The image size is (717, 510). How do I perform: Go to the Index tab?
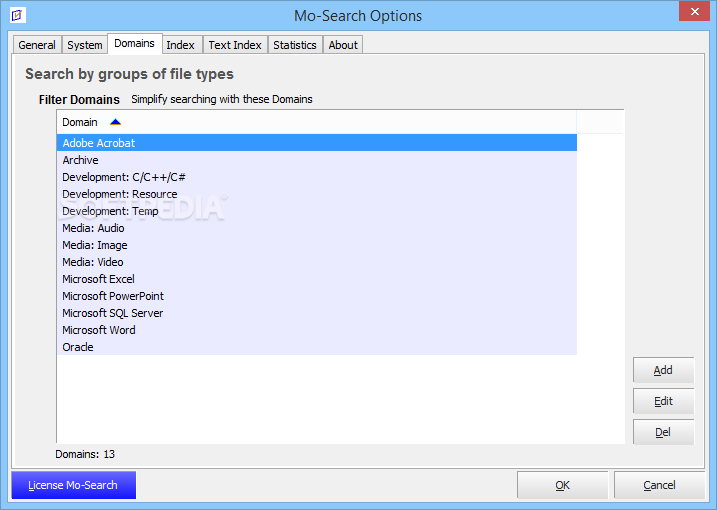coord(181,45)
